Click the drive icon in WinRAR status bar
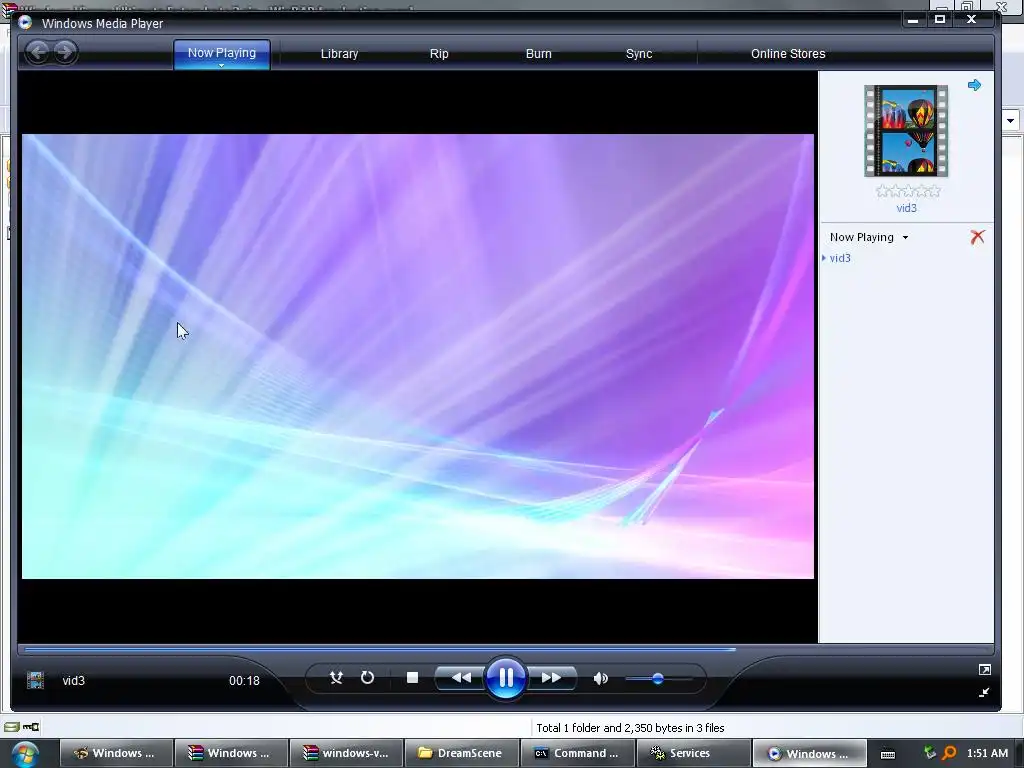 11,727
